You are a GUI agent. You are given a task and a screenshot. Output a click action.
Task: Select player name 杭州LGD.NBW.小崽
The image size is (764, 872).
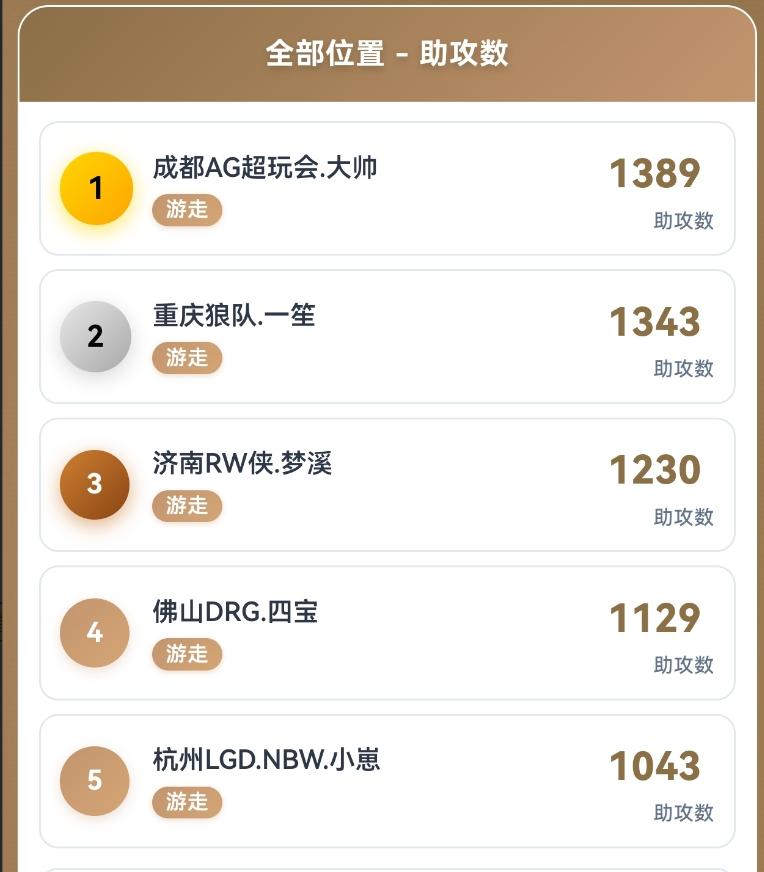tap(267, 759)
